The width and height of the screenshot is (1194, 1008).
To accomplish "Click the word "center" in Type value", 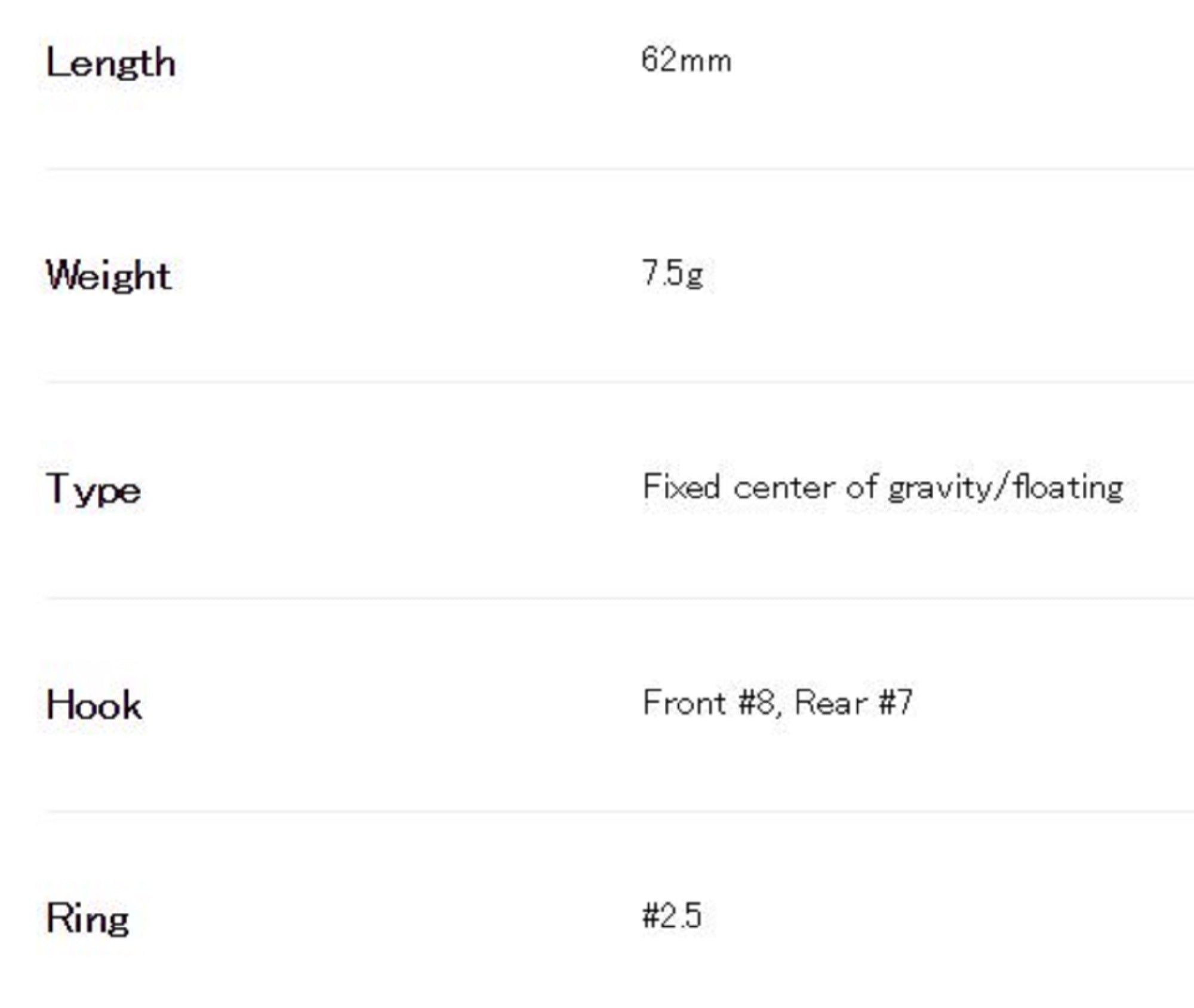I will (x=783, y=488).
